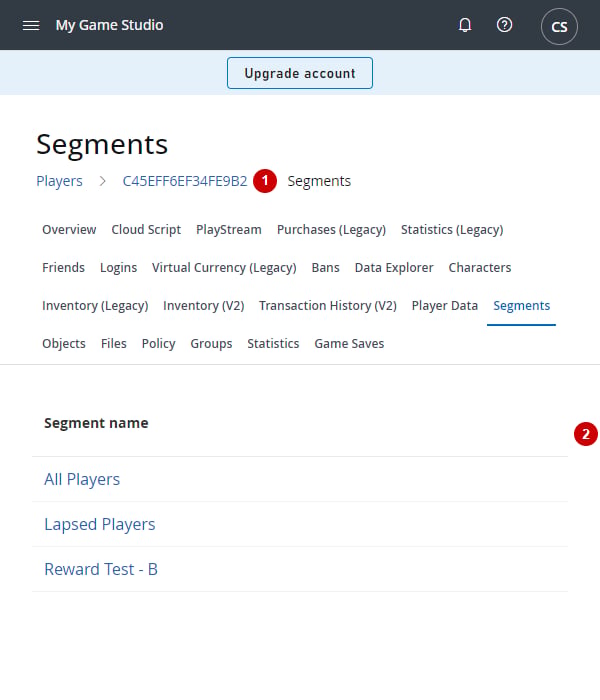Open the Inventory (Legacy) tab

pos(95,305)
